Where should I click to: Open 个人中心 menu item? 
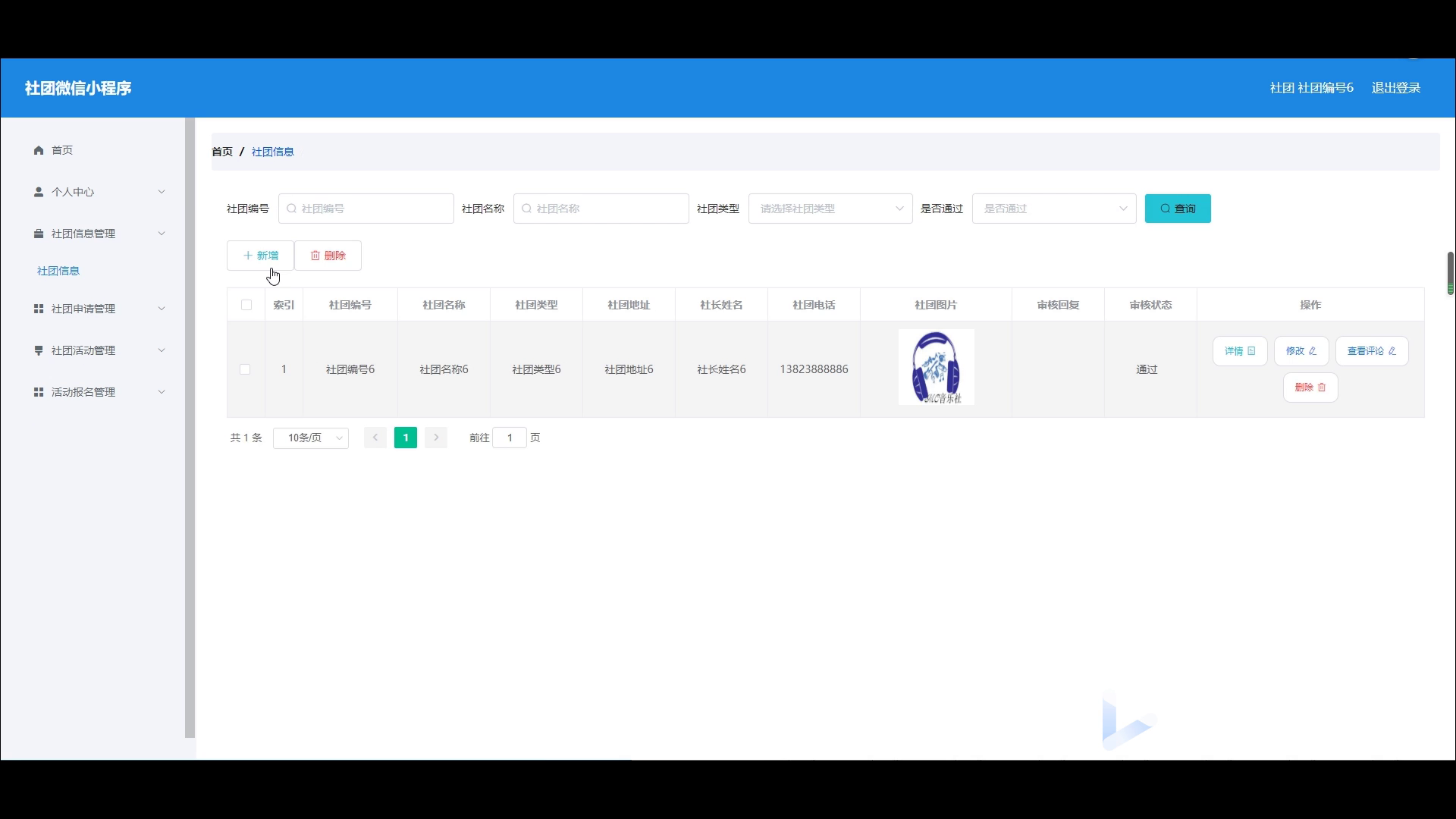tap(73, 192)
